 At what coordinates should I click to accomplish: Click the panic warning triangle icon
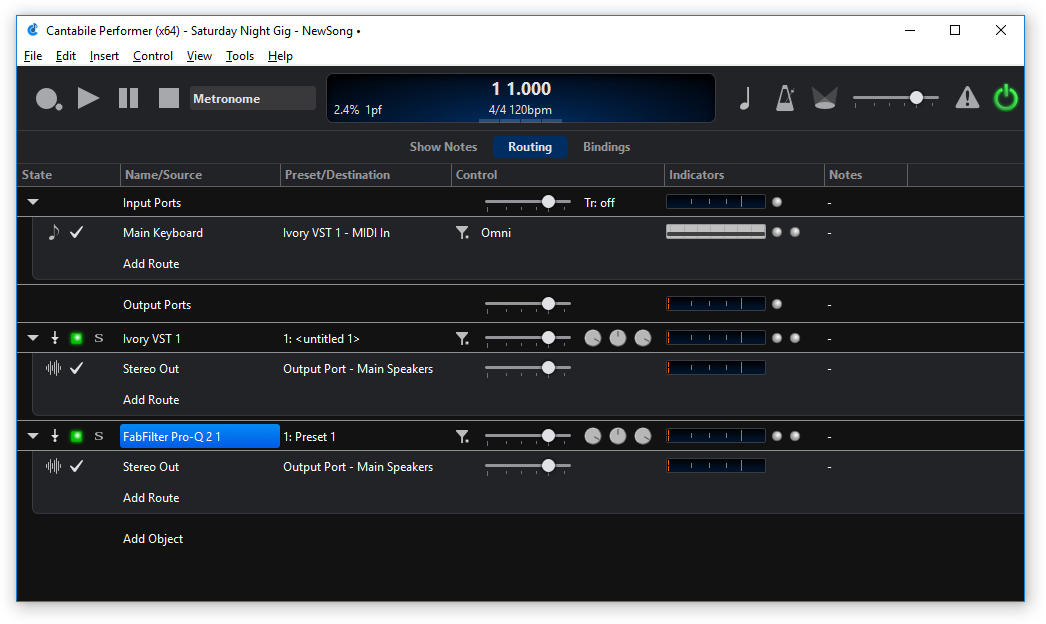tap(967, 98)
